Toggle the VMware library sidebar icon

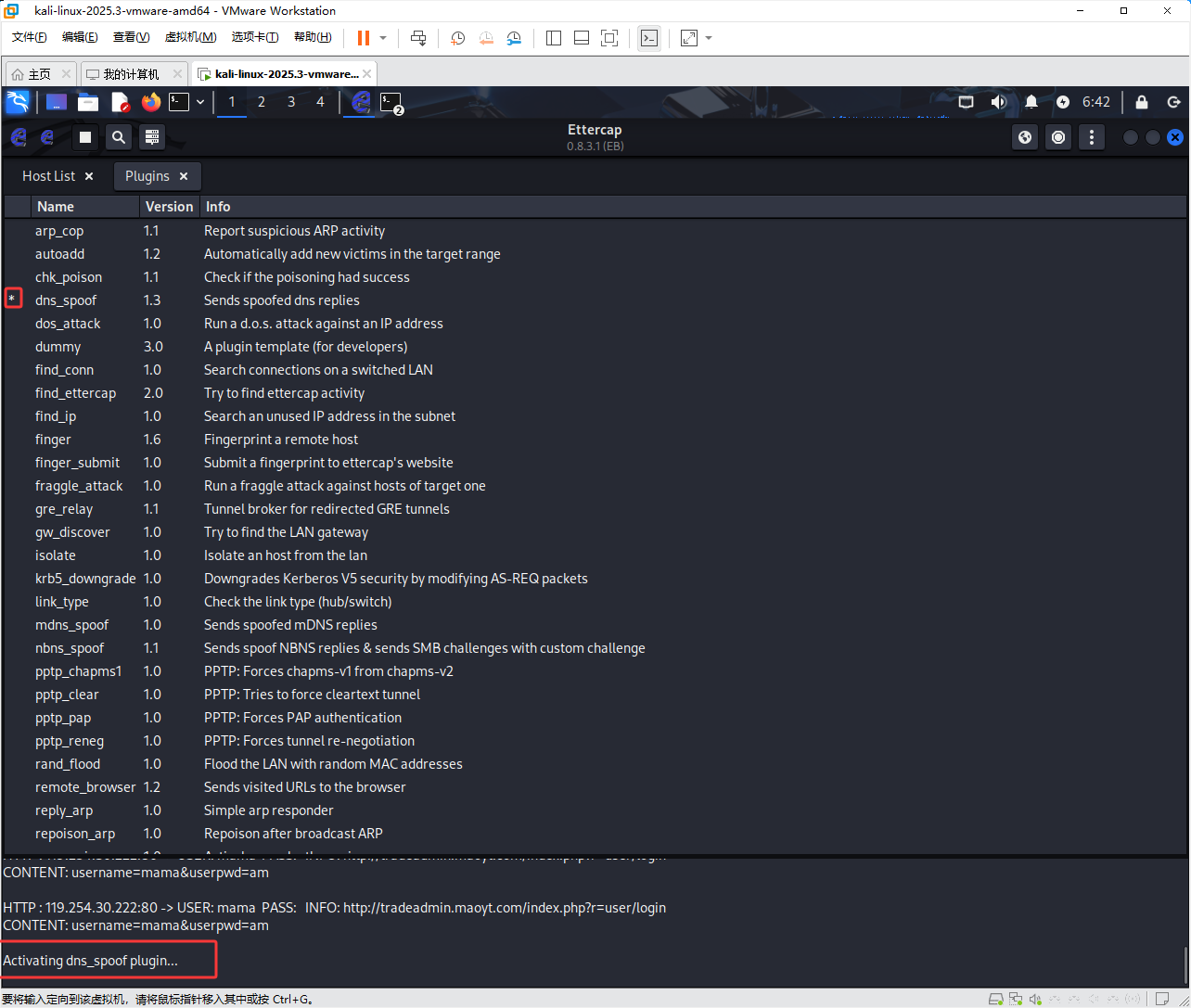point(554,38)
